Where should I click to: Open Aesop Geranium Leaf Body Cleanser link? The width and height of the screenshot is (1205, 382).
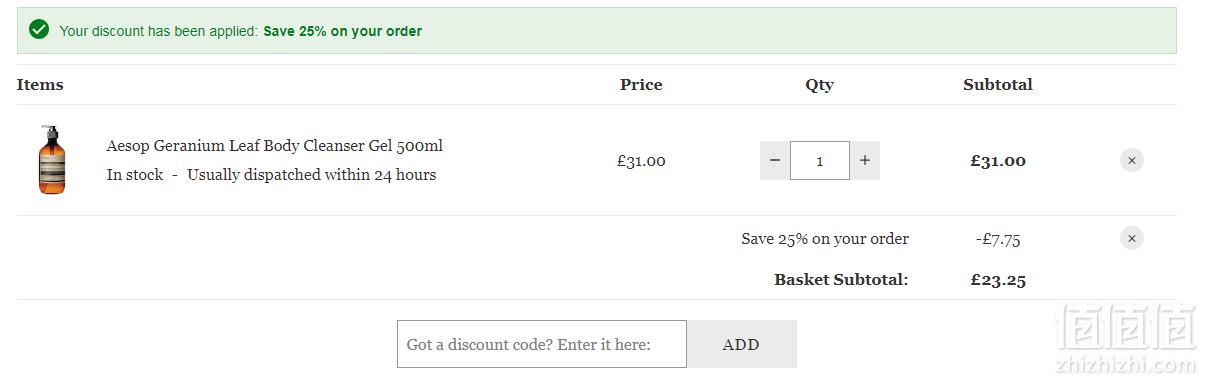point(274,146)
